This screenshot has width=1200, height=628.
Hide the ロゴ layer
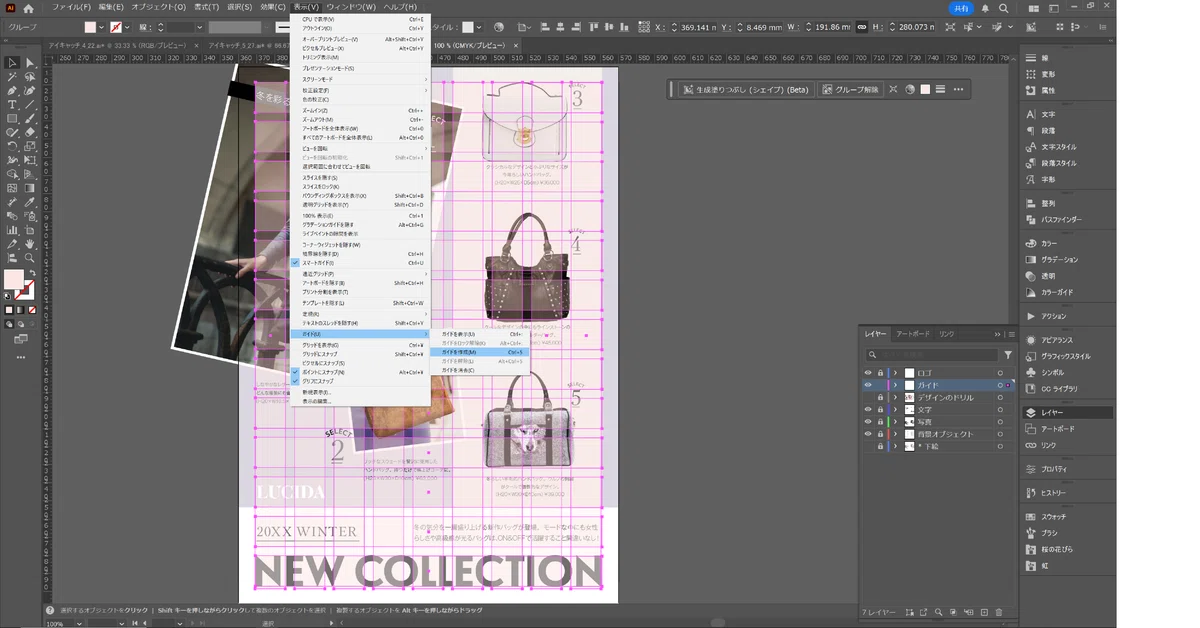pyautogui.click(x=868, y=373)
